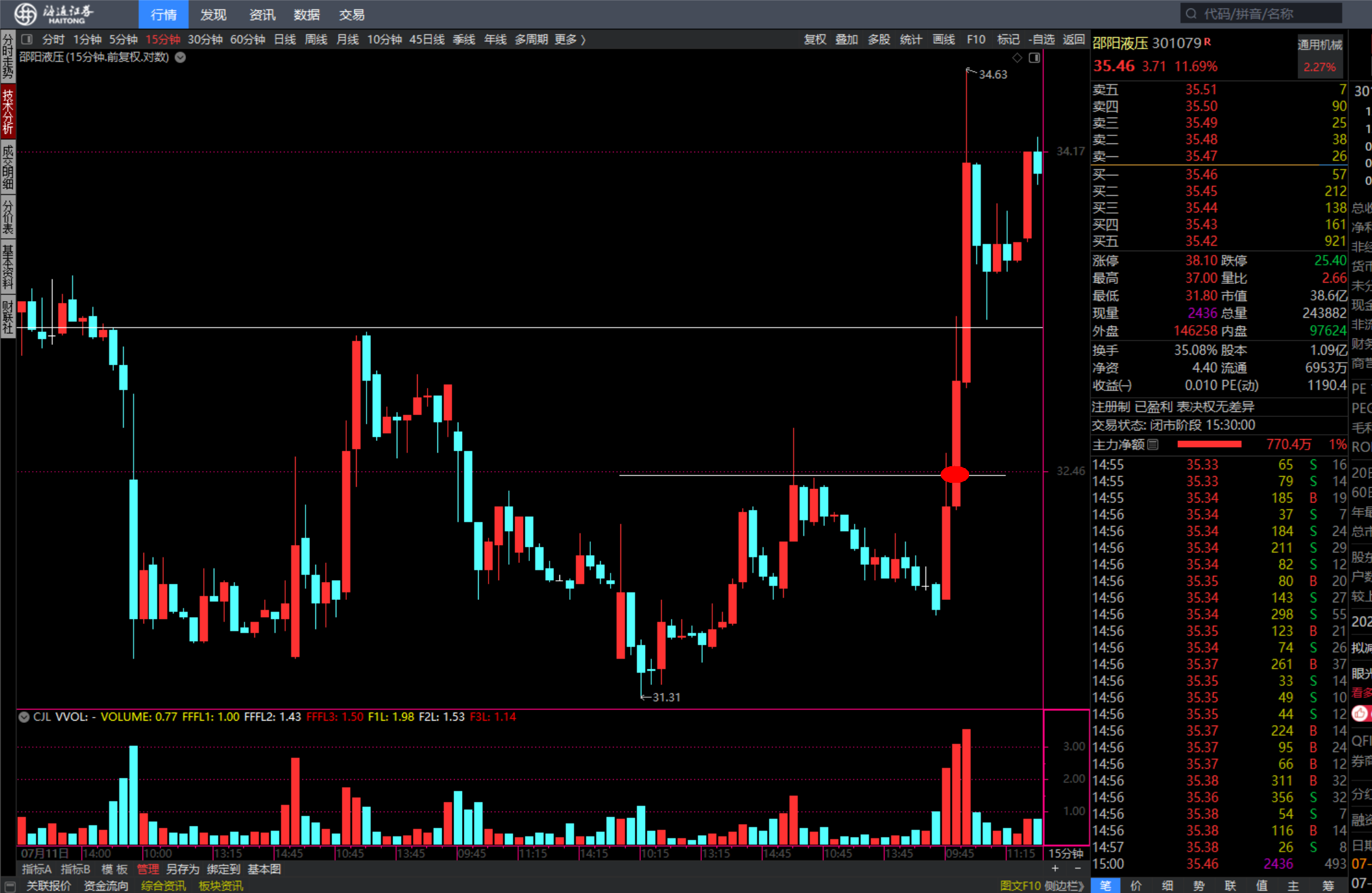Screen dimensions: 1372x893
Task: Open 图文F10 link
Action: coord(1020,886)
